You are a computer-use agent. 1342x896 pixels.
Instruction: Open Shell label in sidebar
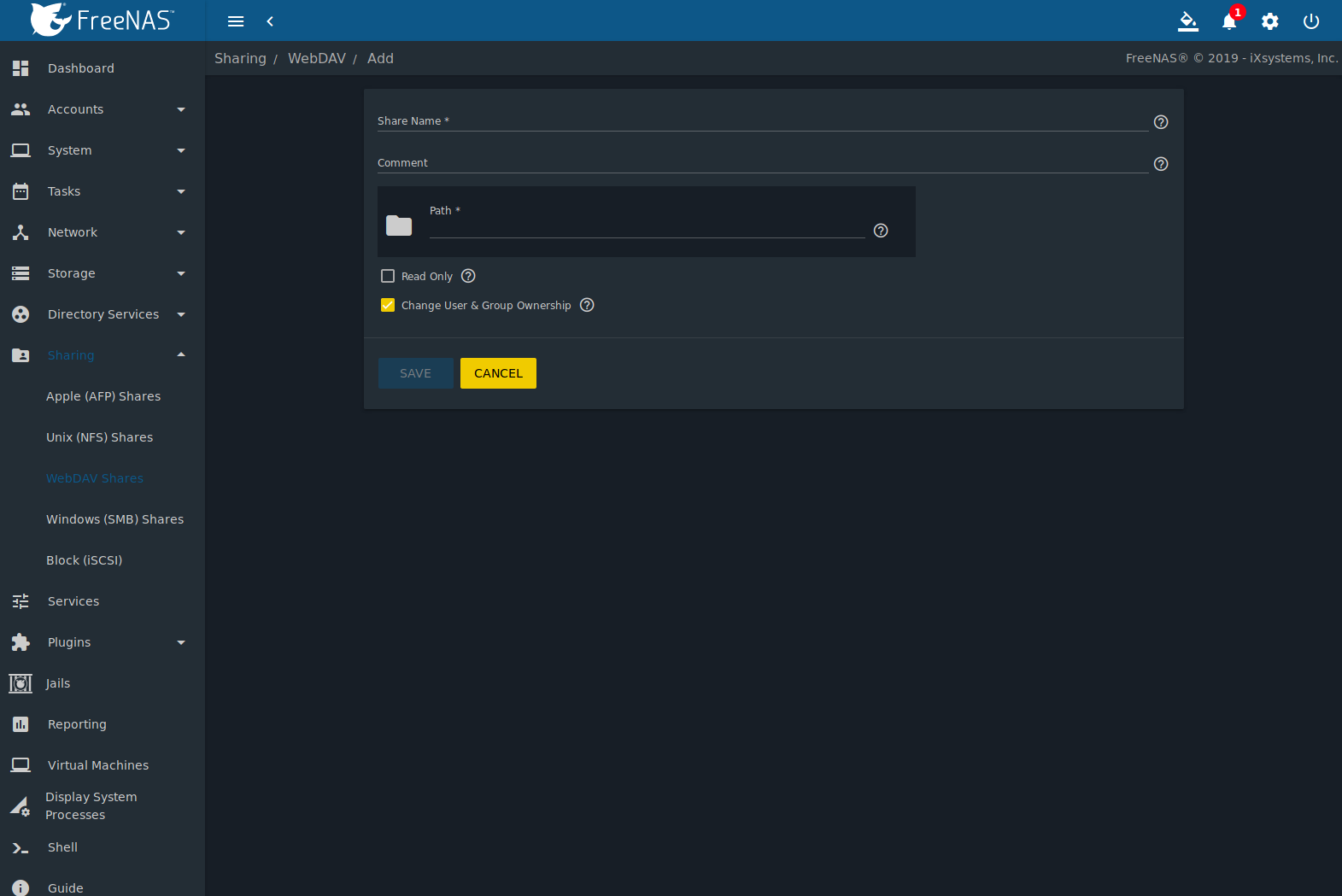(62, 847)
